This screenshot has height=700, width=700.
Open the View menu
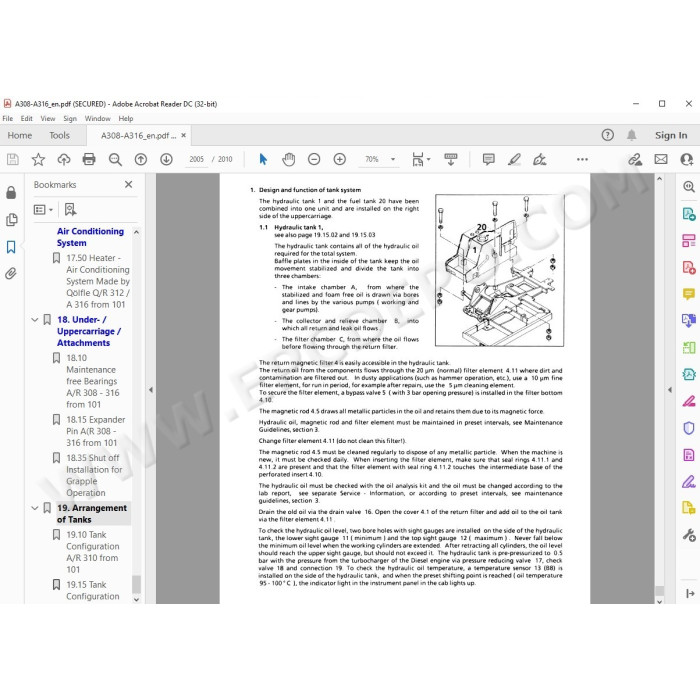48,118
